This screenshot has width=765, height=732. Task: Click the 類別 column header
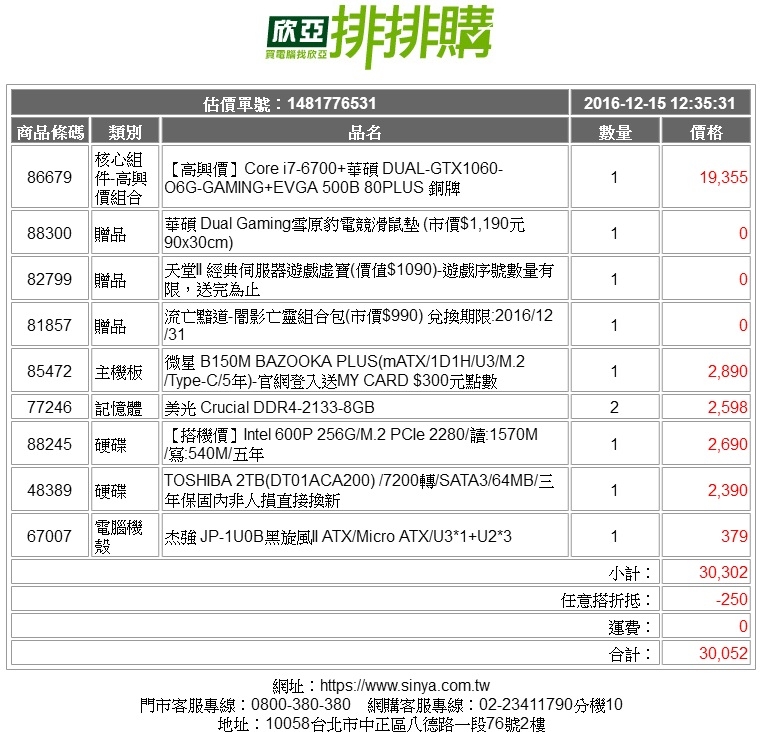(x=125, y=131)
